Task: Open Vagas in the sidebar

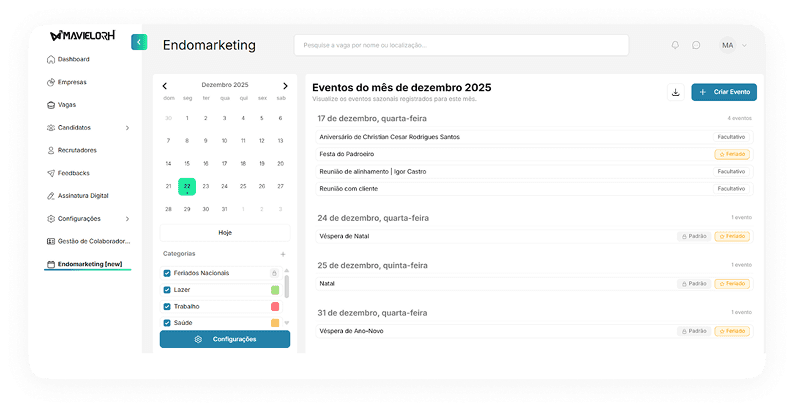Action: click(x=61, y=105)
